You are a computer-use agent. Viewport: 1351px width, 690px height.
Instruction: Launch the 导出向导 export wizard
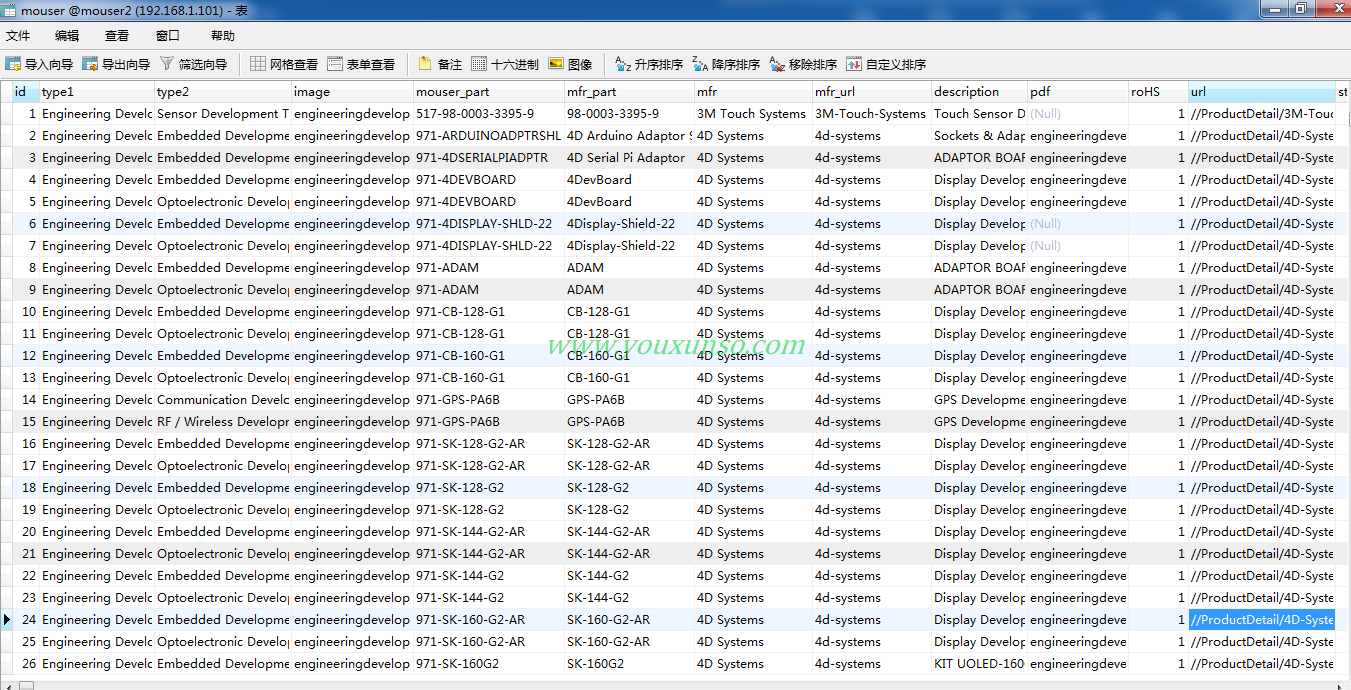point(116,64)
